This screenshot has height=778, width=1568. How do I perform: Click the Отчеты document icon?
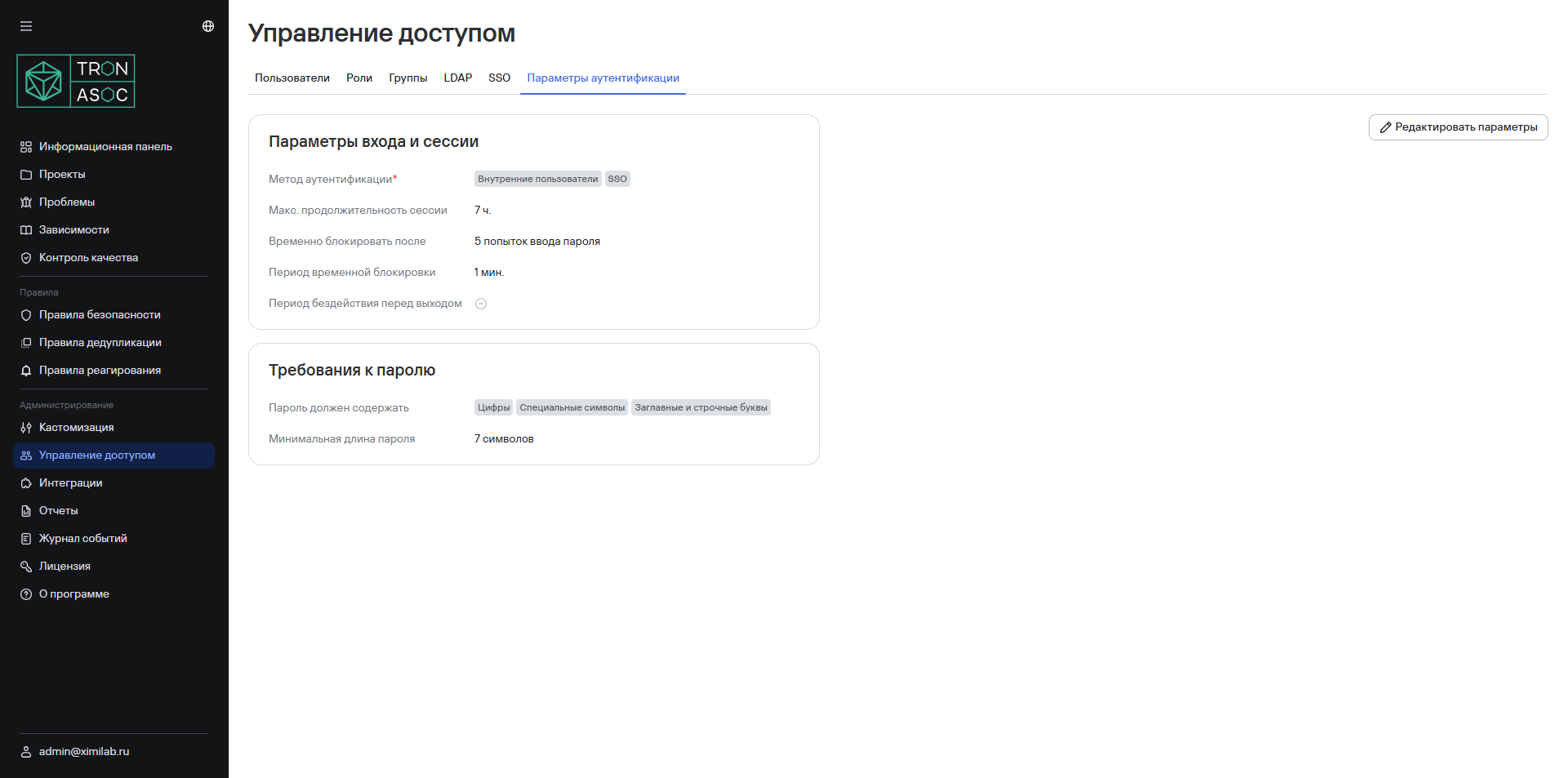[24, 510]
